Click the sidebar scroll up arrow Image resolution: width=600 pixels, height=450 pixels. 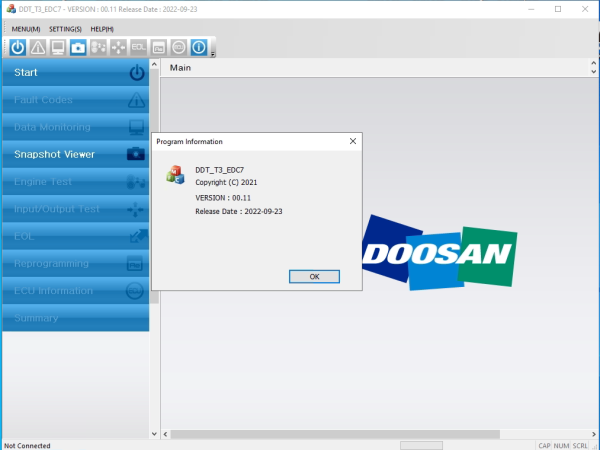tap(154, 64)
